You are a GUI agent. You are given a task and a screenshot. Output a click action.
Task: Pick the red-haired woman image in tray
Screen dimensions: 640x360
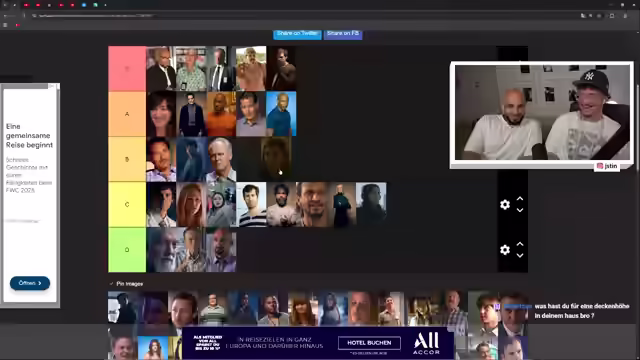click(x=303, y=308)
